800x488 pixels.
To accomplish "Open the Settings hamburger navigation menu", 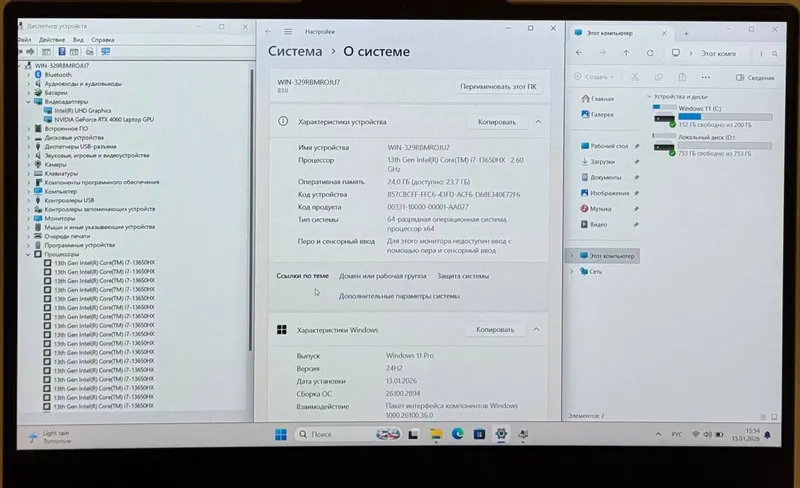I will [x=288, y=32].
